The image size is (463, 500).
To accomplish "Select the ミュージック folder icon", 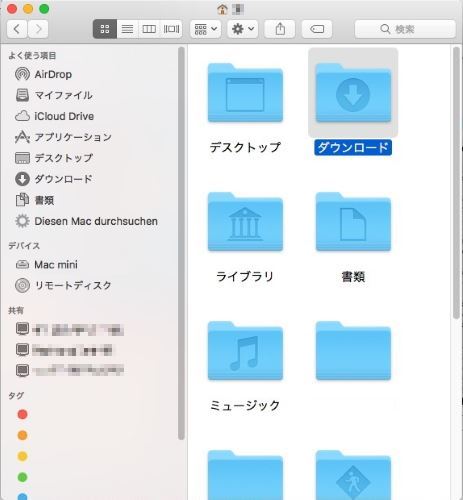I will click(x=245, y=351).
